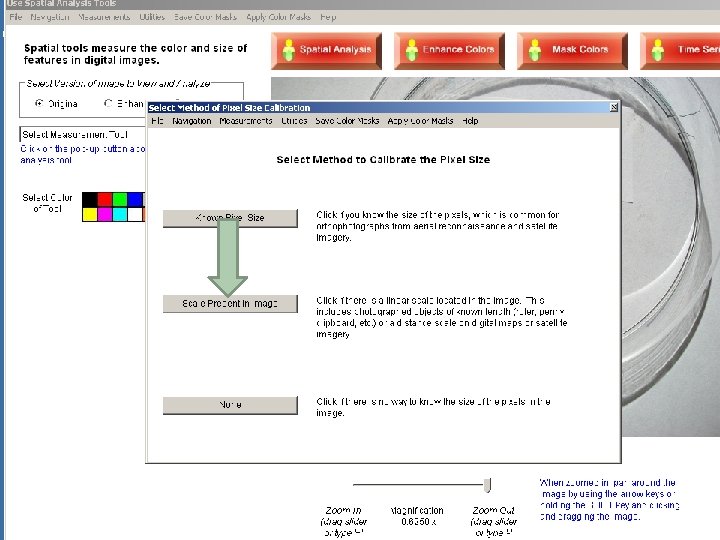The width and height of the screenshot is (720, 540).
Task: Choose Scale Present in Image button
Action: point(230,304)
